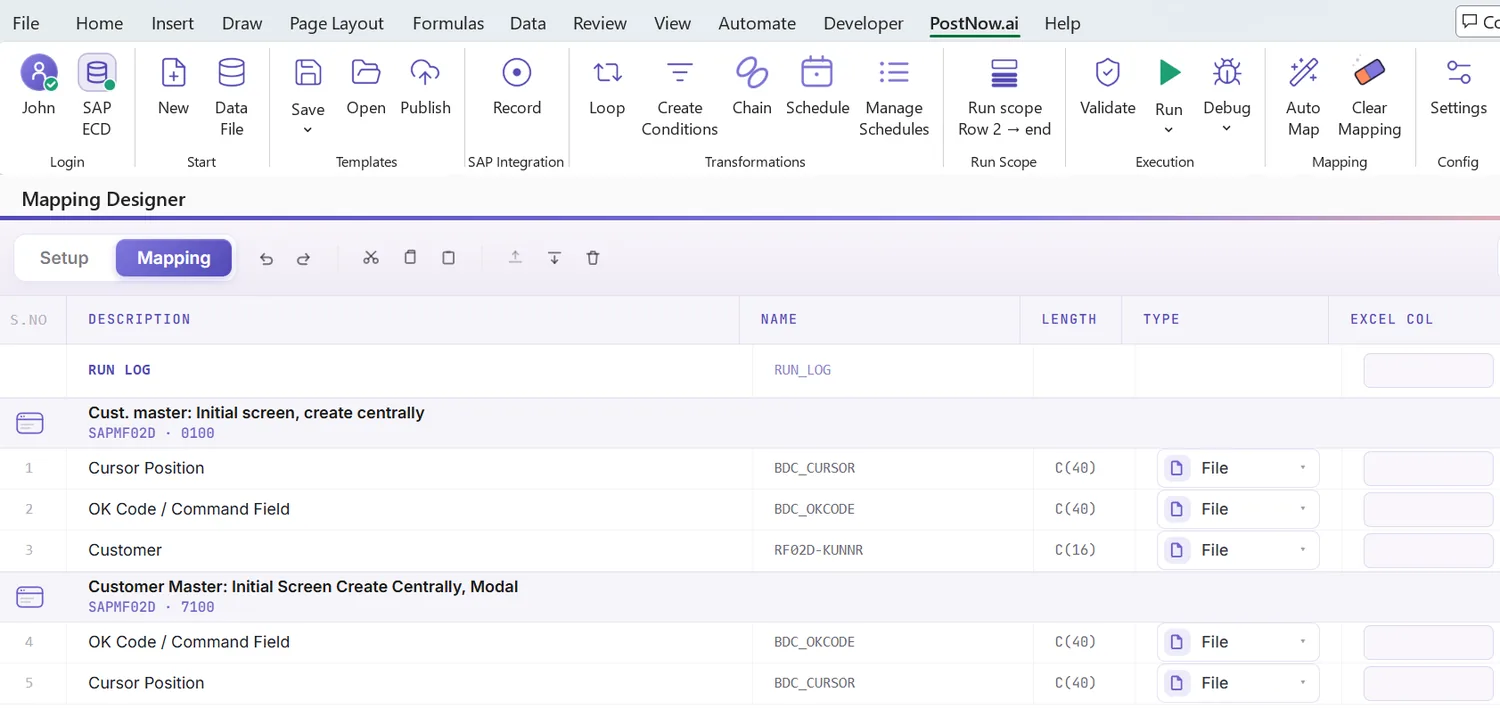Open Type dropdown for row 2 OK Code
Image resolution: width=1500 pixels, height=709 pixels.
[1238, 509]
